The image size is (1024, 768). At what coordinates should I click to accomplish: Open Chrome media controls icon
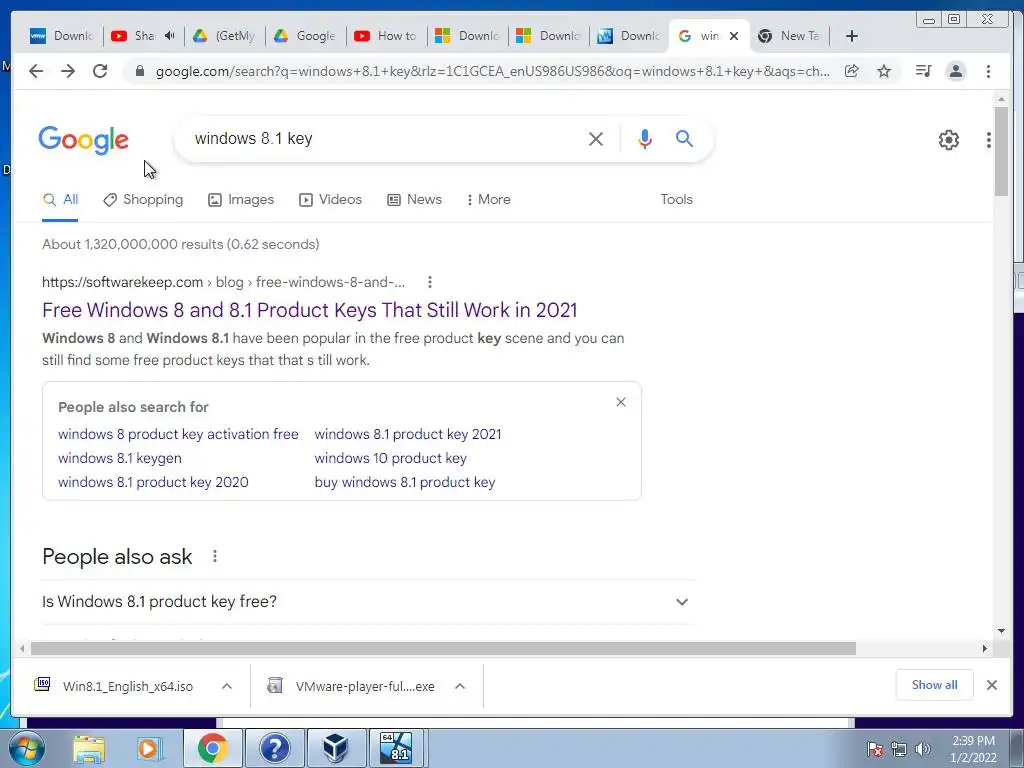tap(923, 71)
